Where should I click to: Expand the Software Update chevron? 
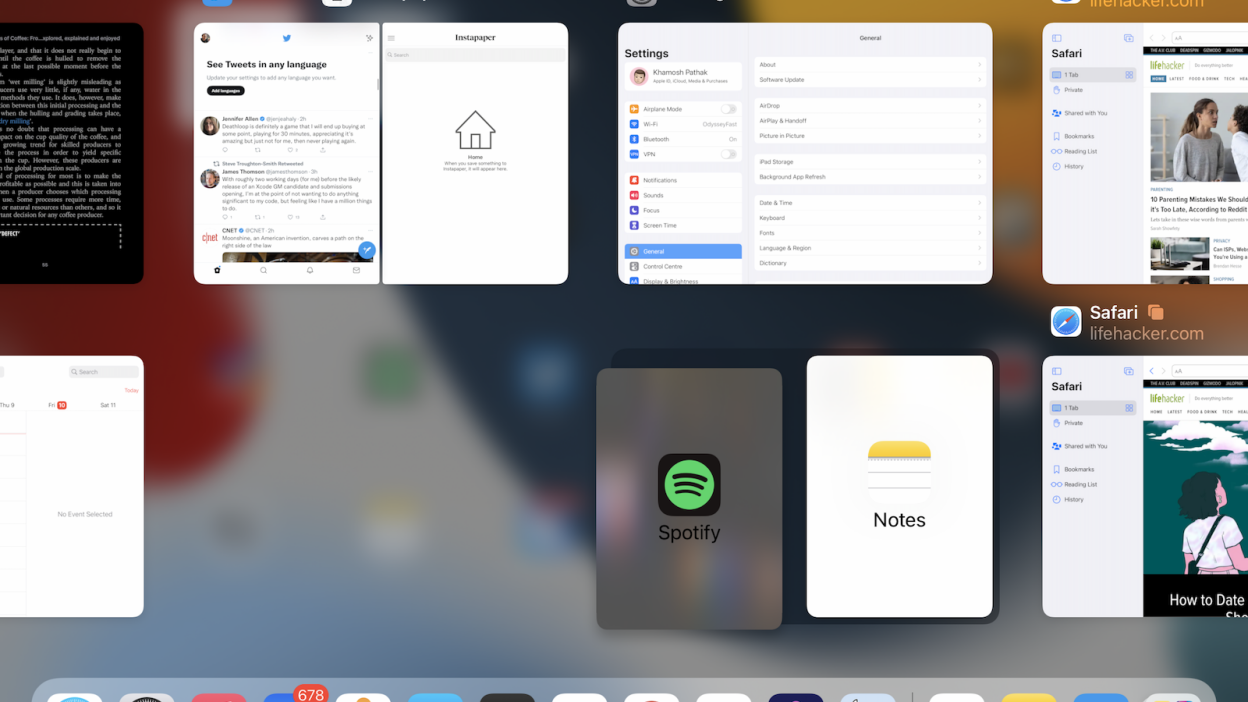pos(979,79)
